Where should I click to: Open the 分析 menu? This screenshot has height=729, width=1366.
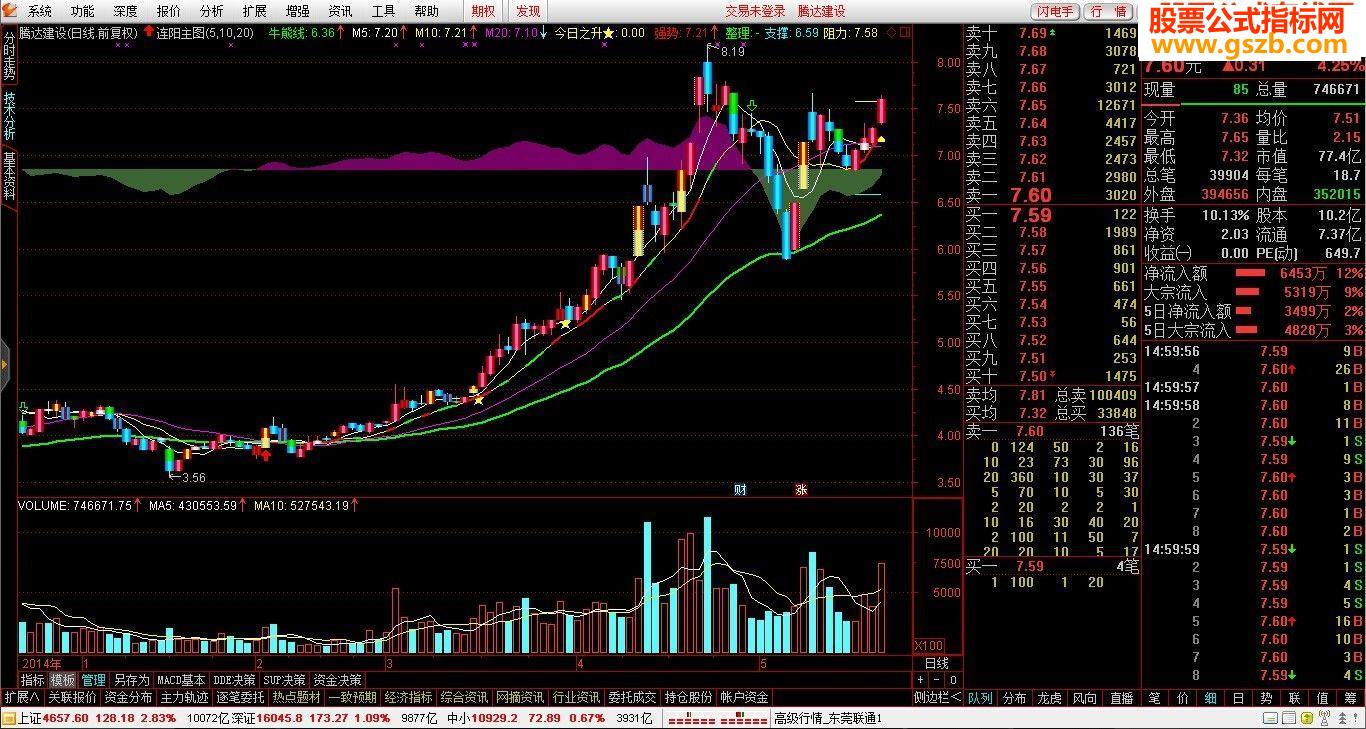click(211, 11)
